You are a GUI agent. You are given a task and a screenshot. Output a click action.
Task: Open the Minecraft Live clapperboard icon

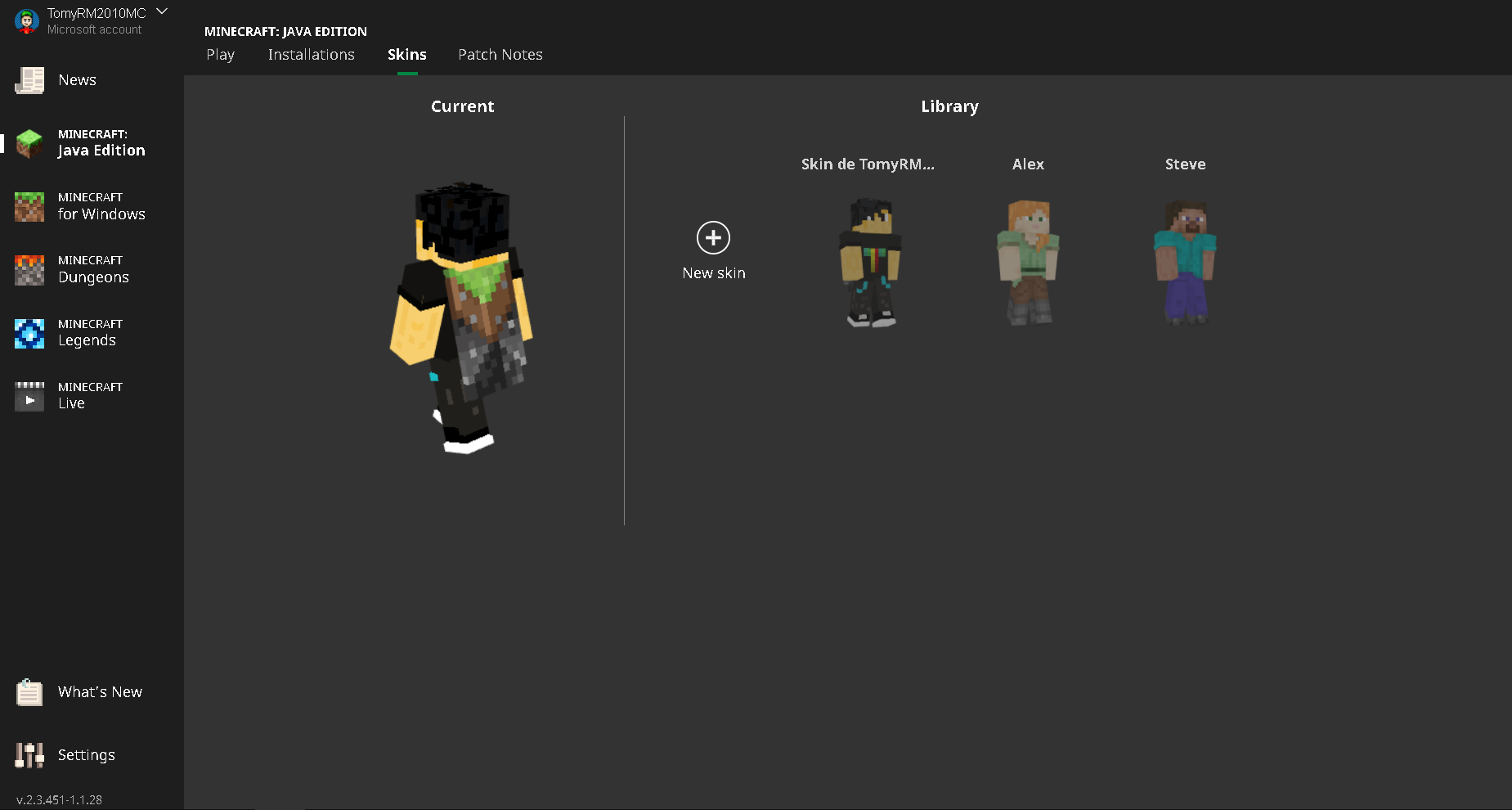[x=29, y=396]
